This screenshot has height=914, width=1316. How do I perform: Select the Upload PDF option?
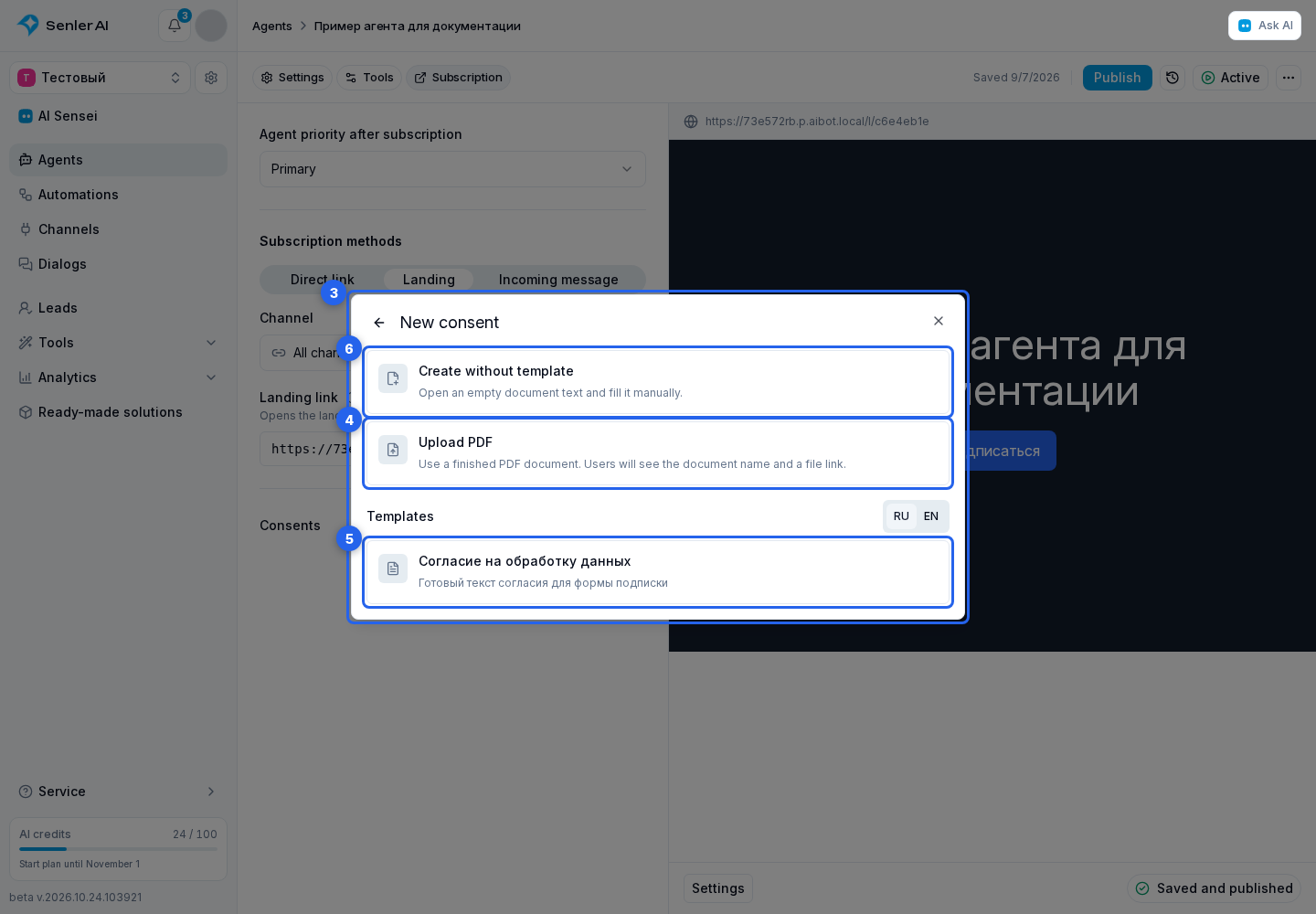tap(658, 453)
